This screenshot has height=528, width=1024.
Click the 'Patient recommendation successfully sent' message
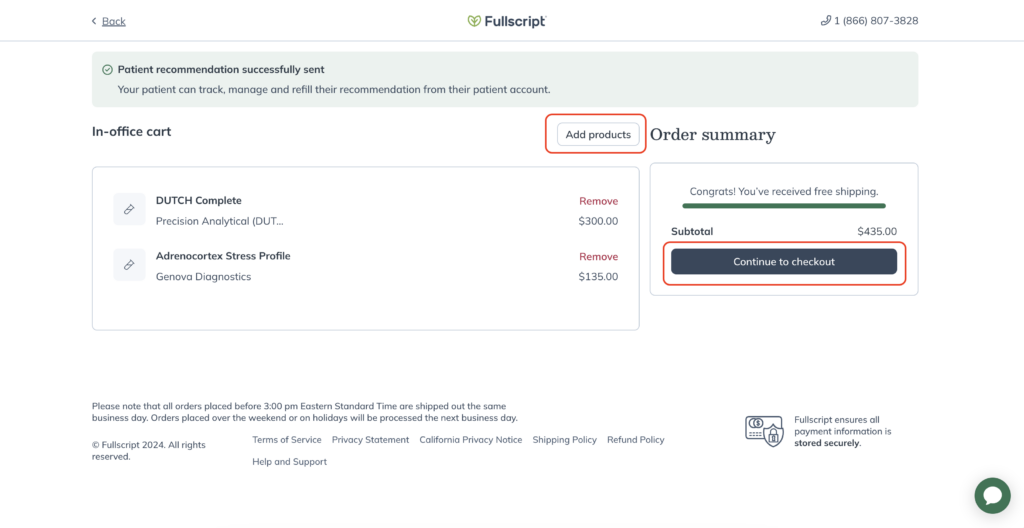pyautogui.click(x=221, y=69)
